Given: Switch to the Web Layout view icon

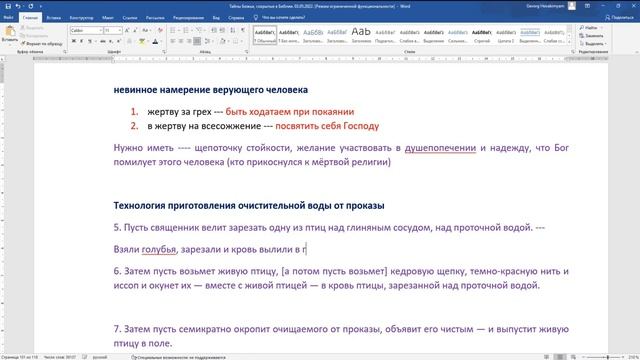Looking at the screenshot, I should pyautogui.click(x=573, y=357).
